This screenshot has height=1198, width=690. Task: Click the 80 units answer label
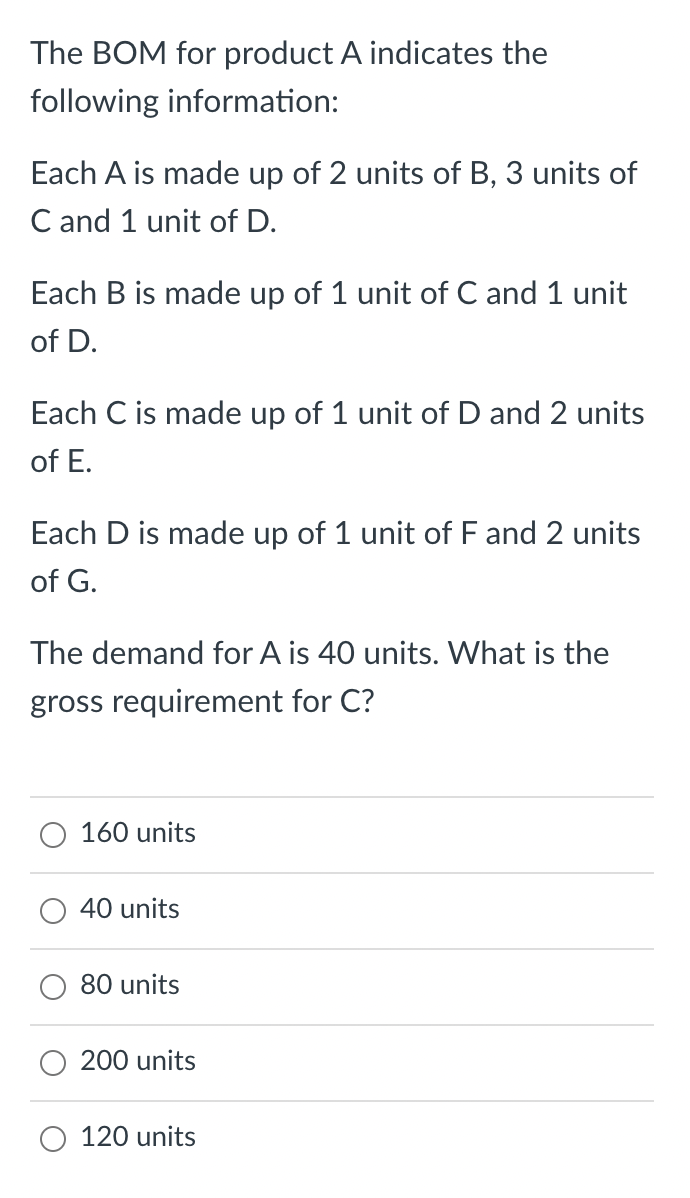pos(129,986)
